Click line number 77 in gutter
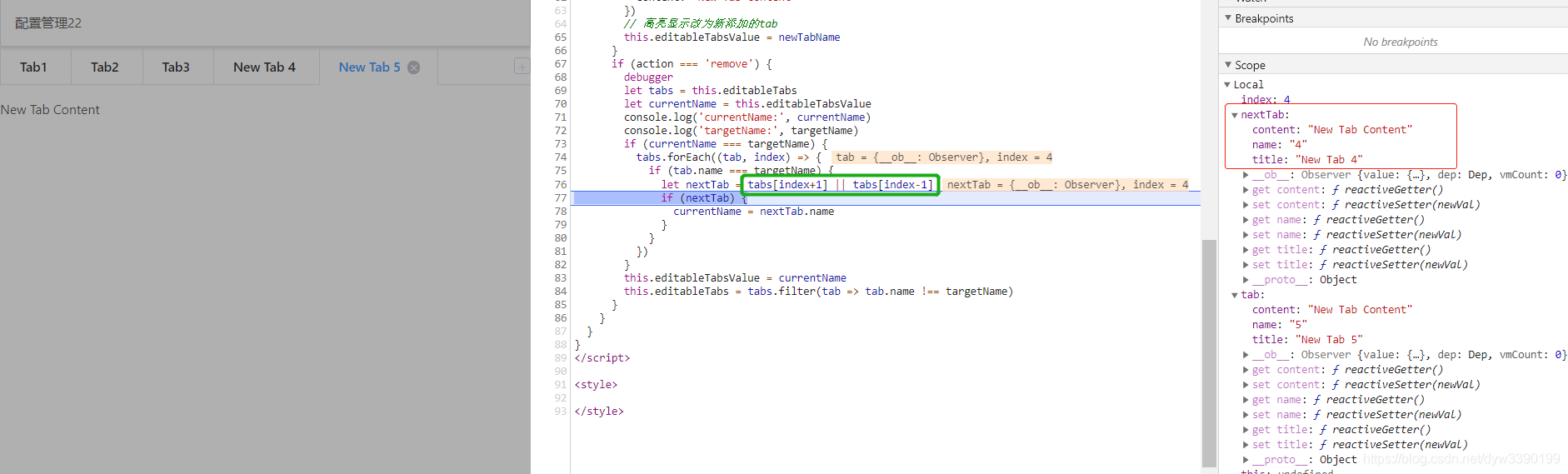 pyautogui.click(x=561, y=198)
